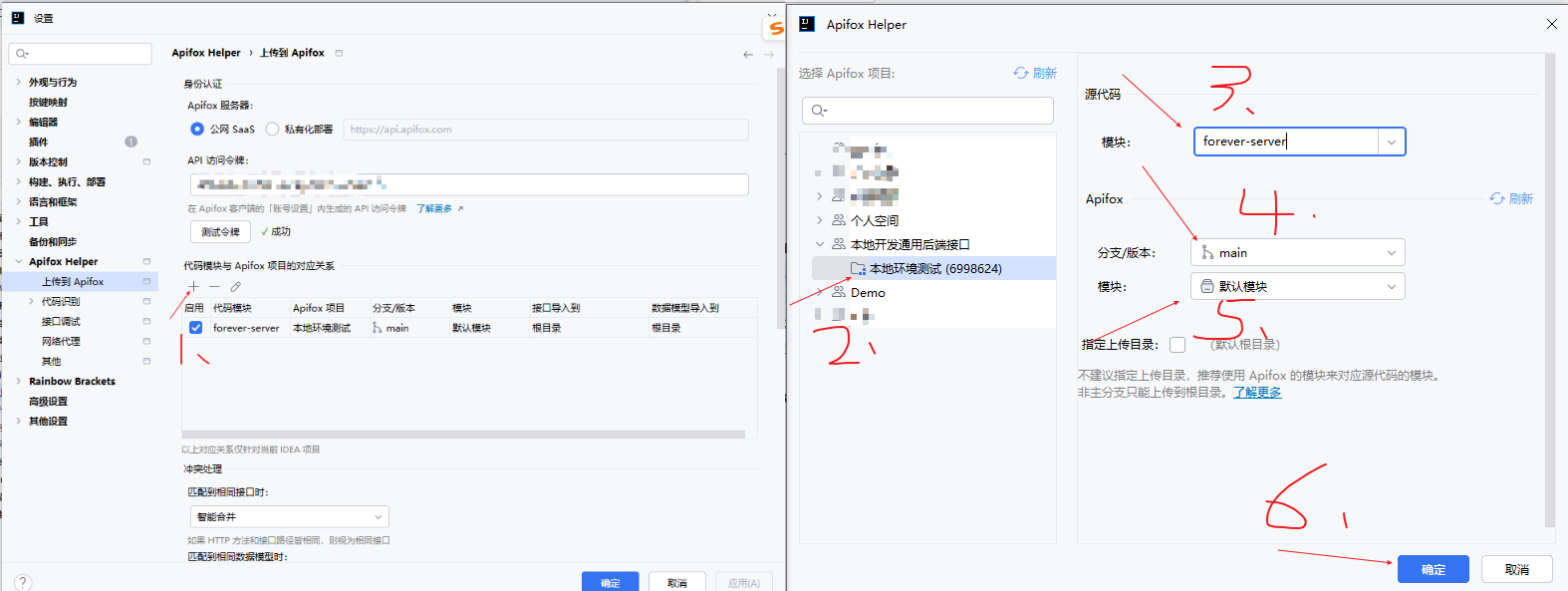Confirm the Apifox Helper dialog with 确定
The height and width of the screenshot is (591, 1568).
(x=1434, y=569)
